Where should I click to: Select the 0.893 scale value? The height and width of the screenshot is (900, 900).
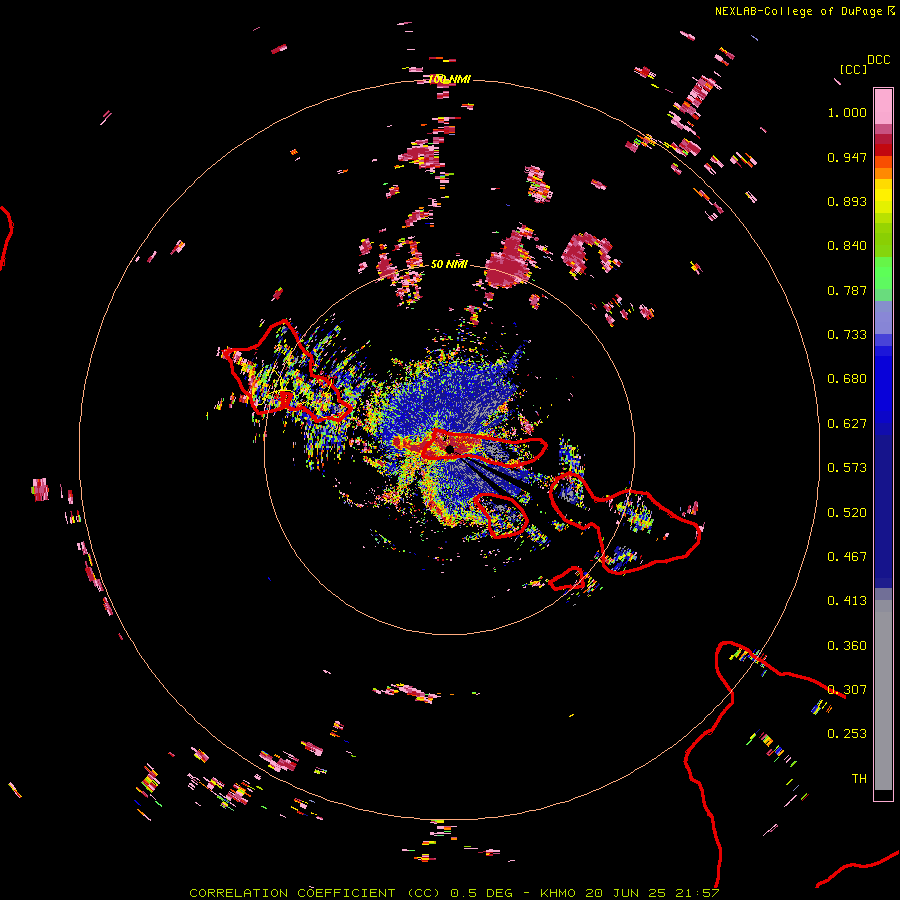[x=847, y=201]
